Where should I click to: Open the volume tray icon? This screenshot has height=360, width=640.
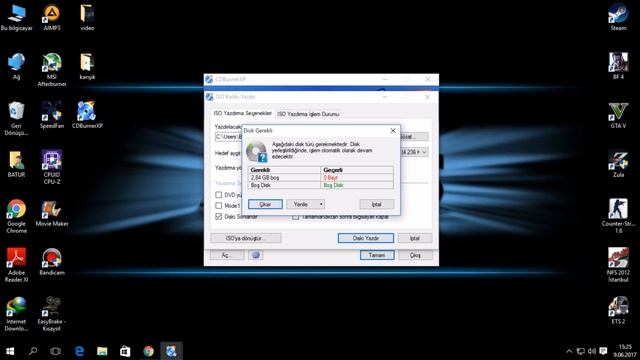[592, 351]
